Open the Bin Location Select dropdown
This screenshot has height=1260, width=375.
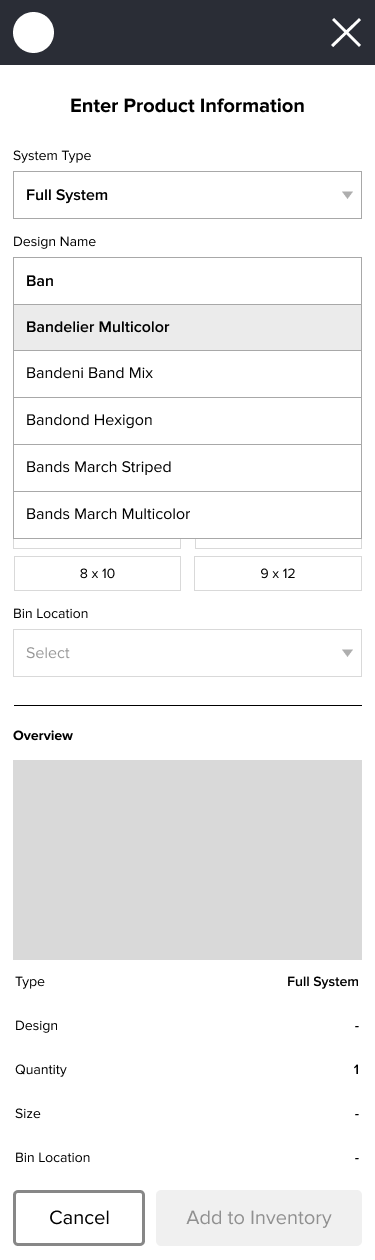(187, 653)
